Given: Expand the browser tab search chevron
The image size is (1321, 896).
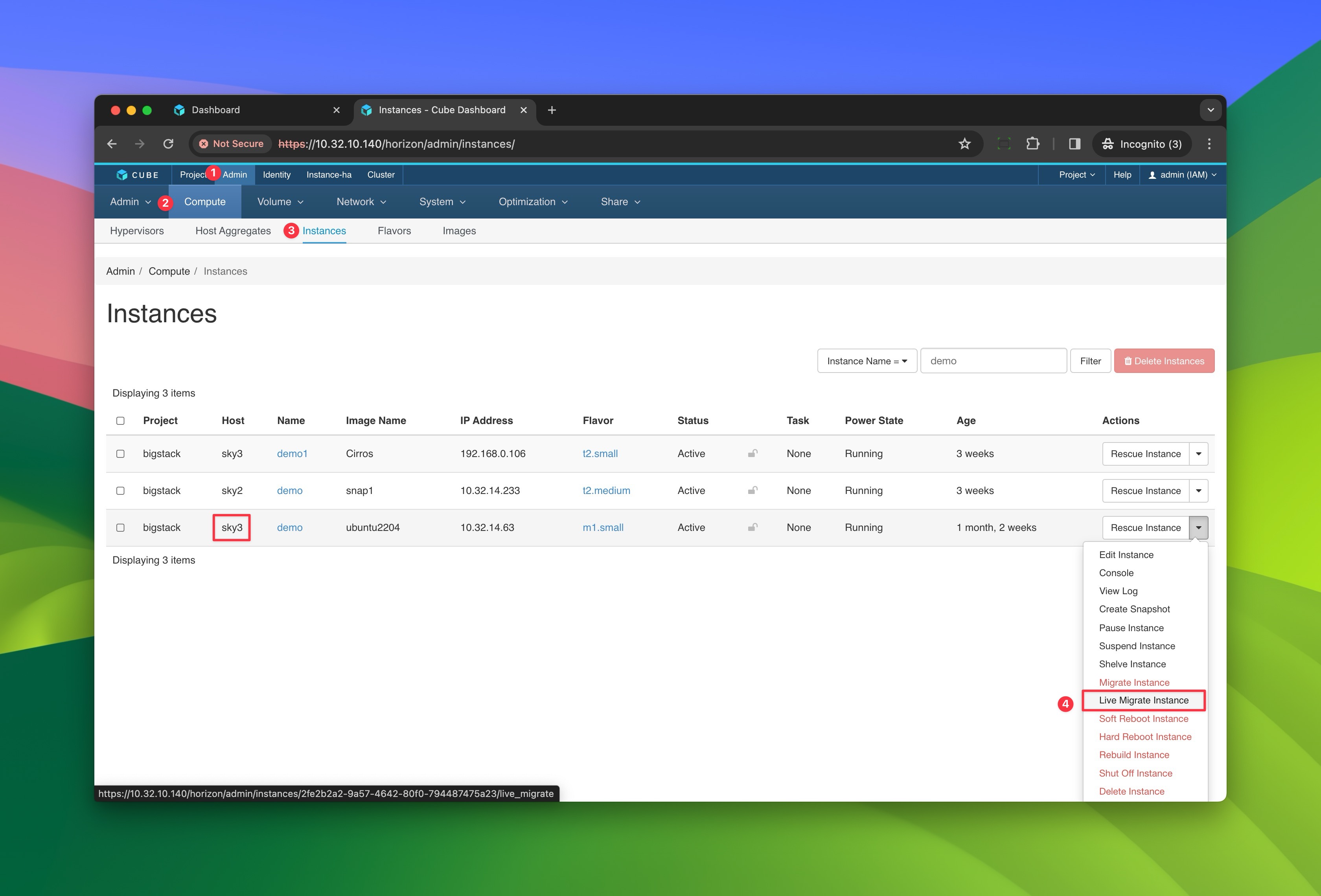Looking at the screenshot, I should pos(1211,110).
